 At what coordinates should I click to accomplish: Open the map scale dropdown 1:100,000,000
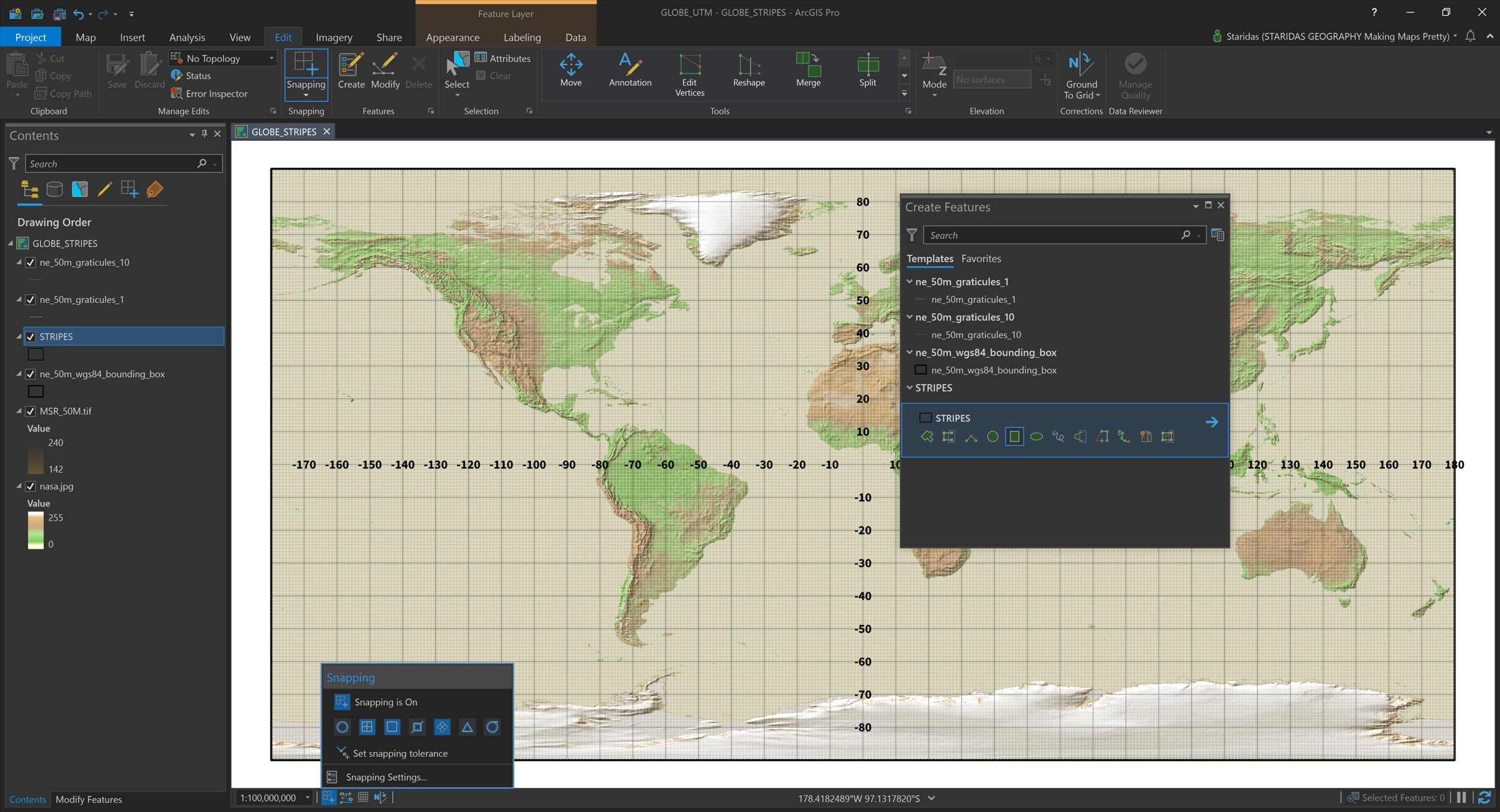pos(307,798)
